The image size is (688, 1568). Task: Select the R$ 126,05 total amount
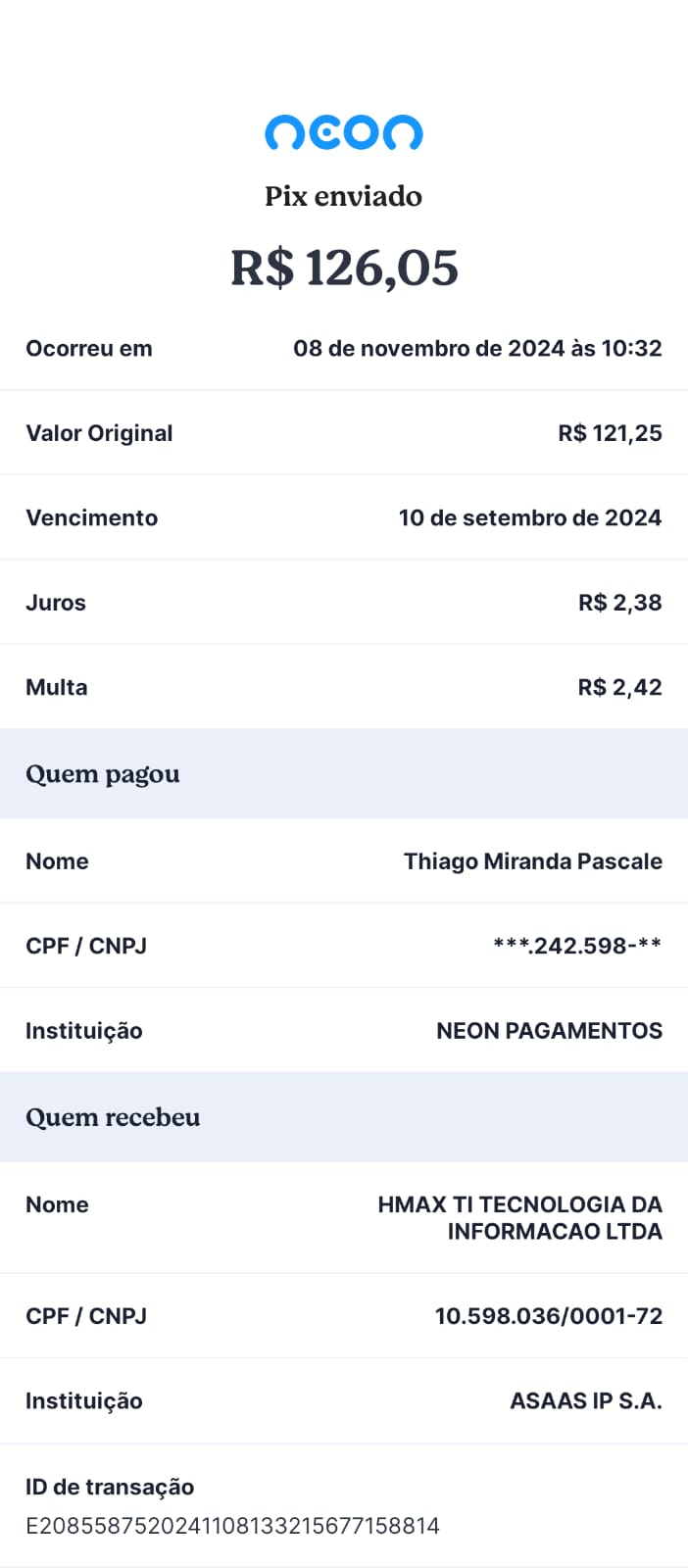pos(344,268)
